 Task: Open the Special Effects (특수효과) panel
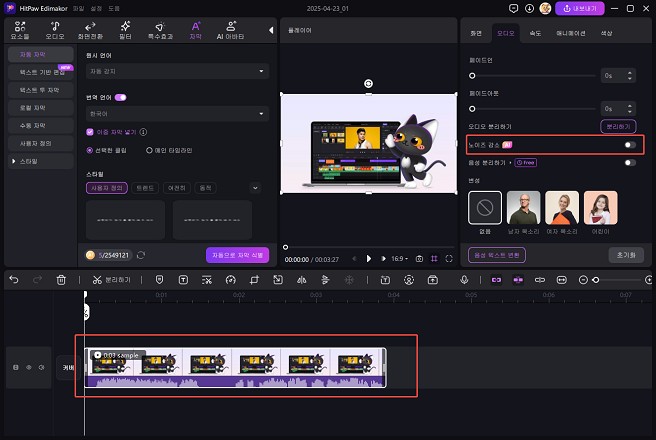[x=160, y=30]
